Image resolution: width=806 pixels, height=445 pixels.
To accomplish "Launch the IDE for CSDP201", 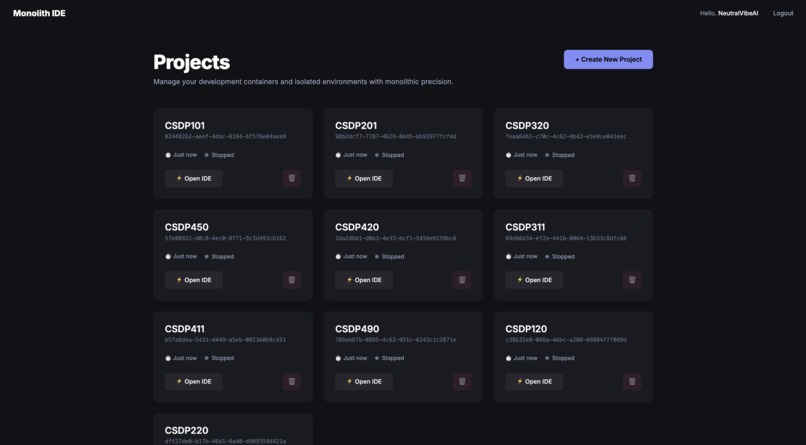I will coord(364,178).
